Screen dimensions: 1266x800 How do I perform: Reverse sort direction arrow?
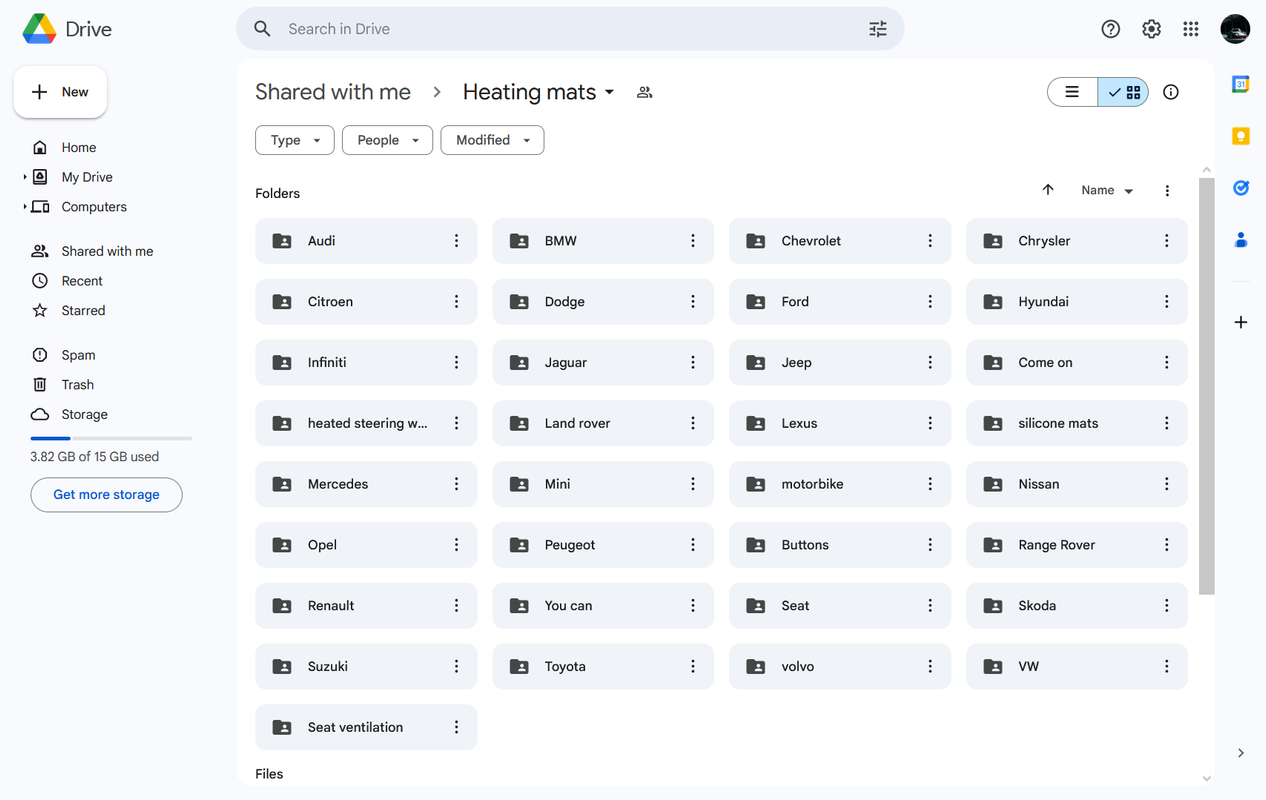pos(1048,190)
